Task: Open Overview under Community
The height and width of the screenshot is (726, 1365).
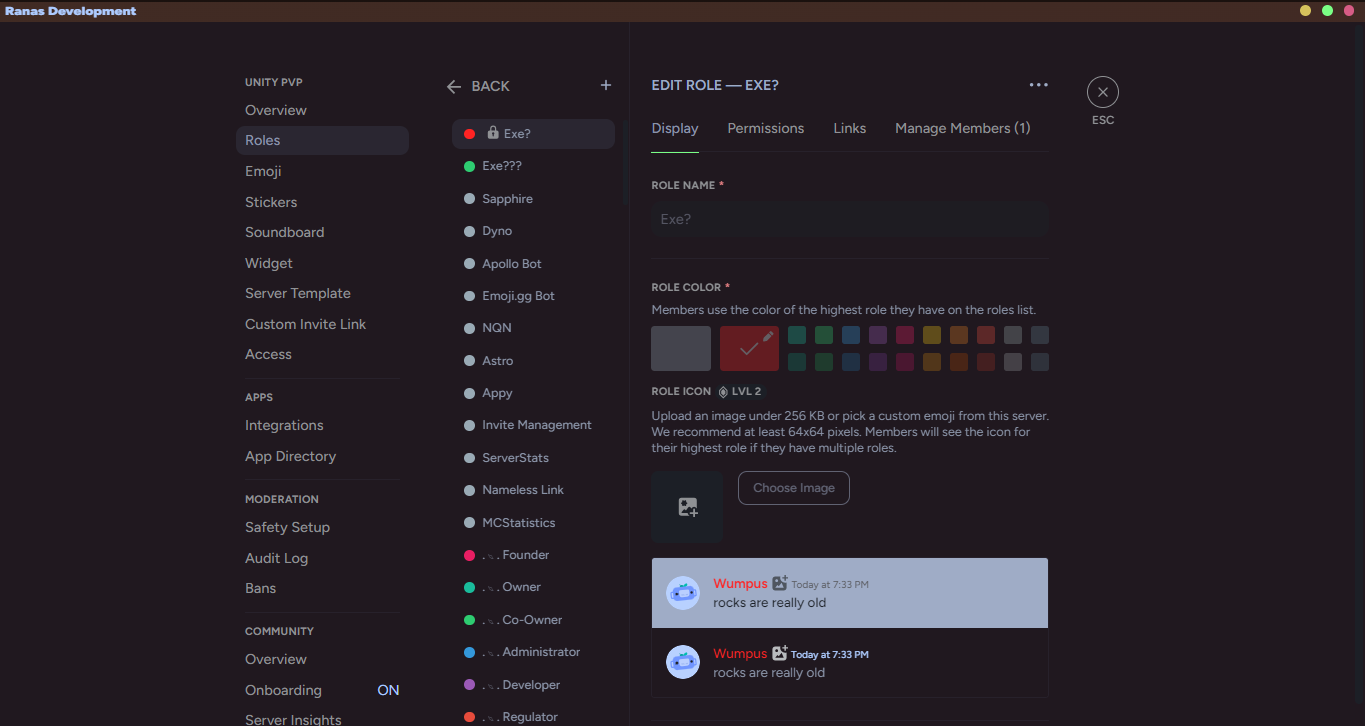Action: click(322, 659)
